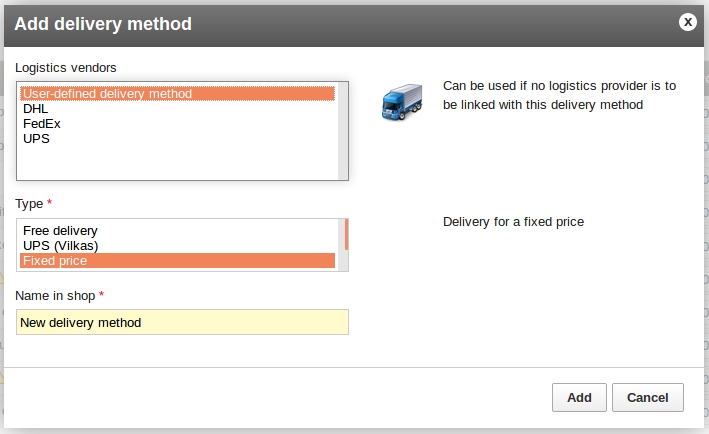Dismiss using the Cancel button
The image size is (709, 434).
point(648,397)
